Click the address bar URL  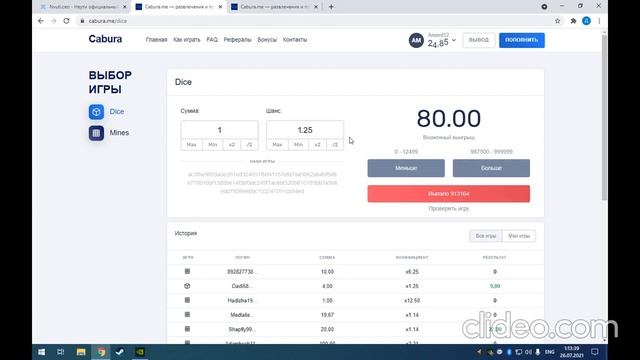point(108,21)
